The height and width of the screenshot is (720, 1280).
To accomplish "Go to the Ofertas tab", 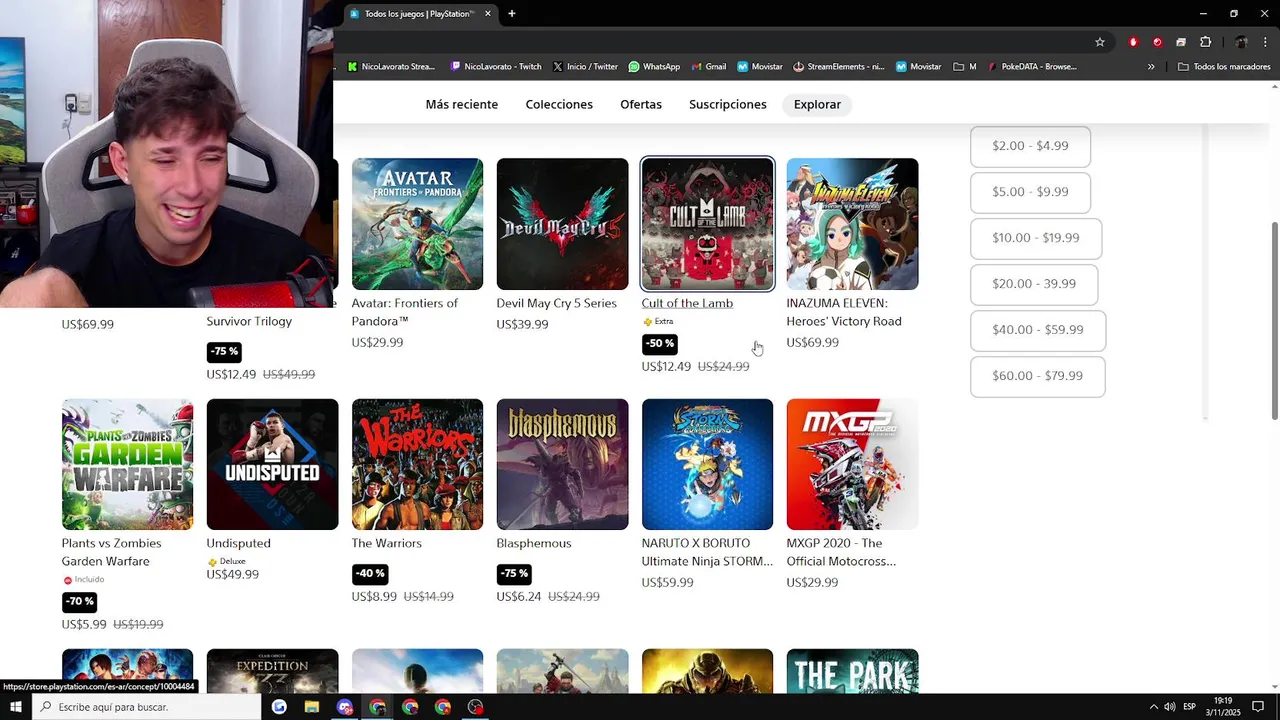I will tap(641, 105).
